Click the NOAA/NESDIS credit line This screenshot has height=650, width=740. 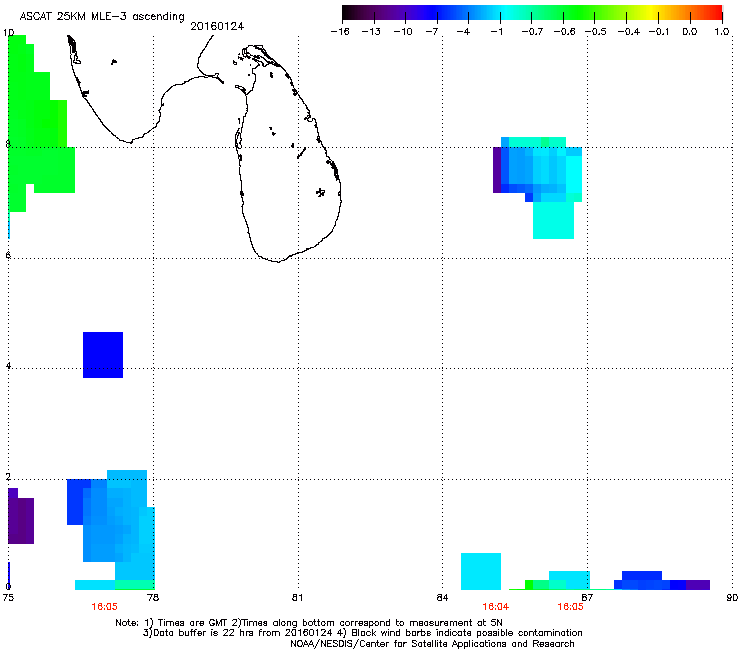pyautogui.click(x=432, y=643)
